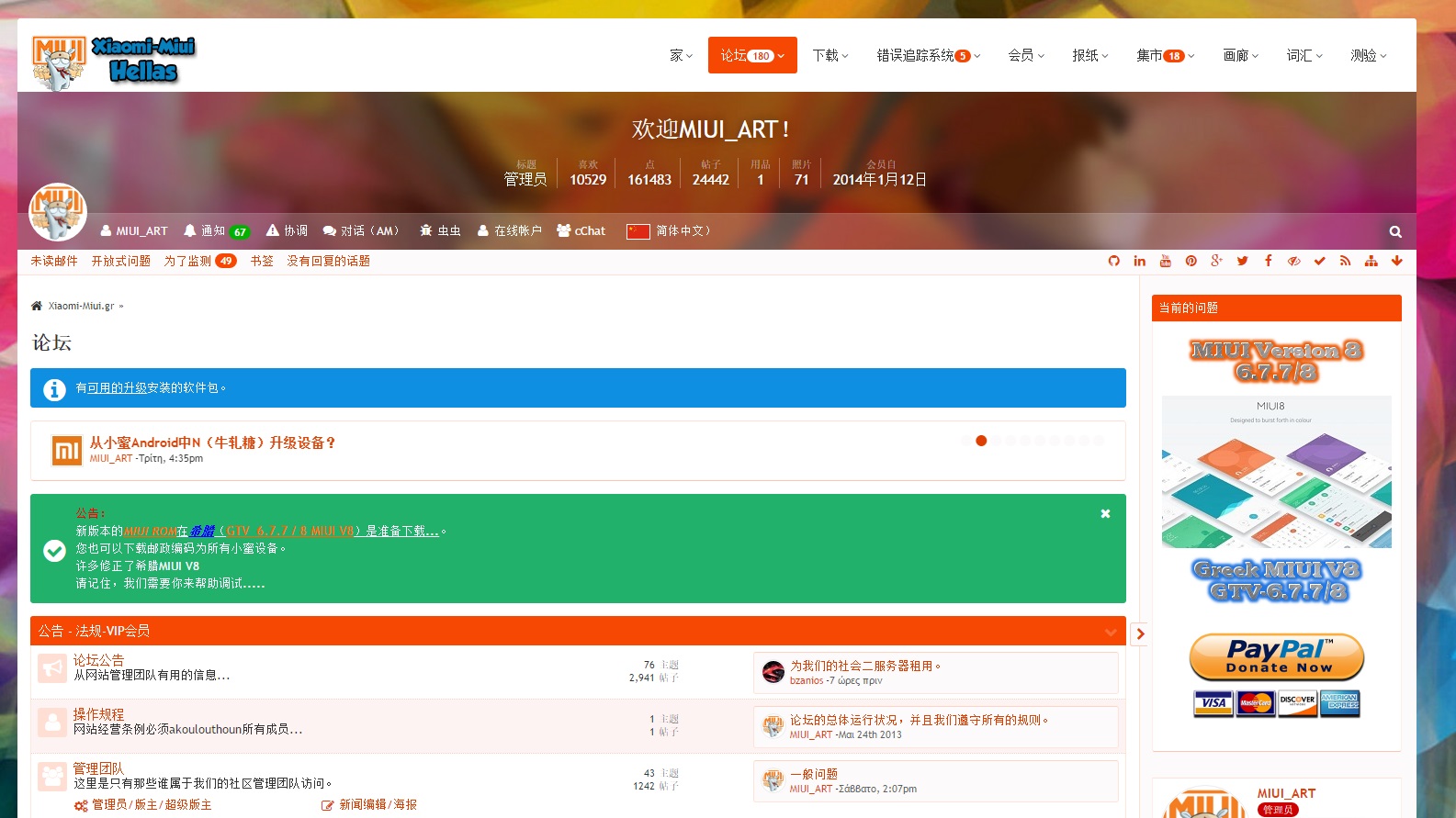Screen dimensions: 1456x818
Task: Open the 论坛 dropdown menu
Action: pyautogui.click(x=752, y=55)
